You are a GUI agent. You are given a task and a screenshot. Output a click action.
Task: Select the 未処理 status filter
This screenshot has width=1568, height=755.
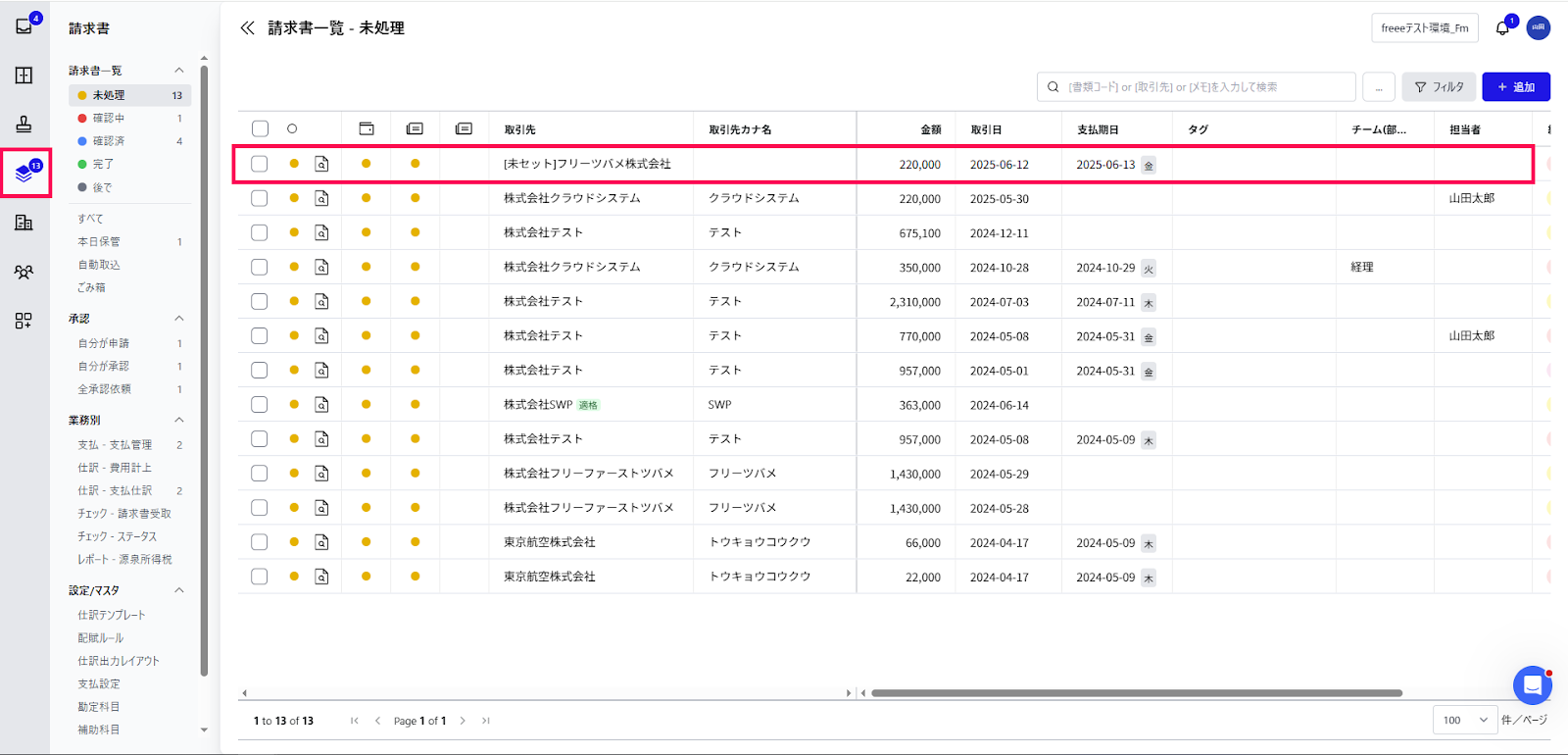(x=129, y=95)
